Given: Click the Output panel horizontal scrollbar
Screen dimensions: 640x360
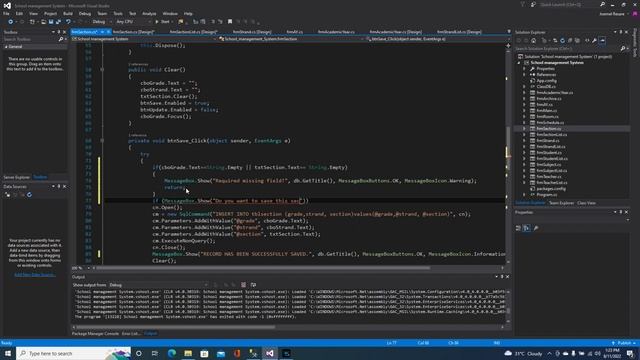Looking at the screenshot, I should [x=176, y=327].
